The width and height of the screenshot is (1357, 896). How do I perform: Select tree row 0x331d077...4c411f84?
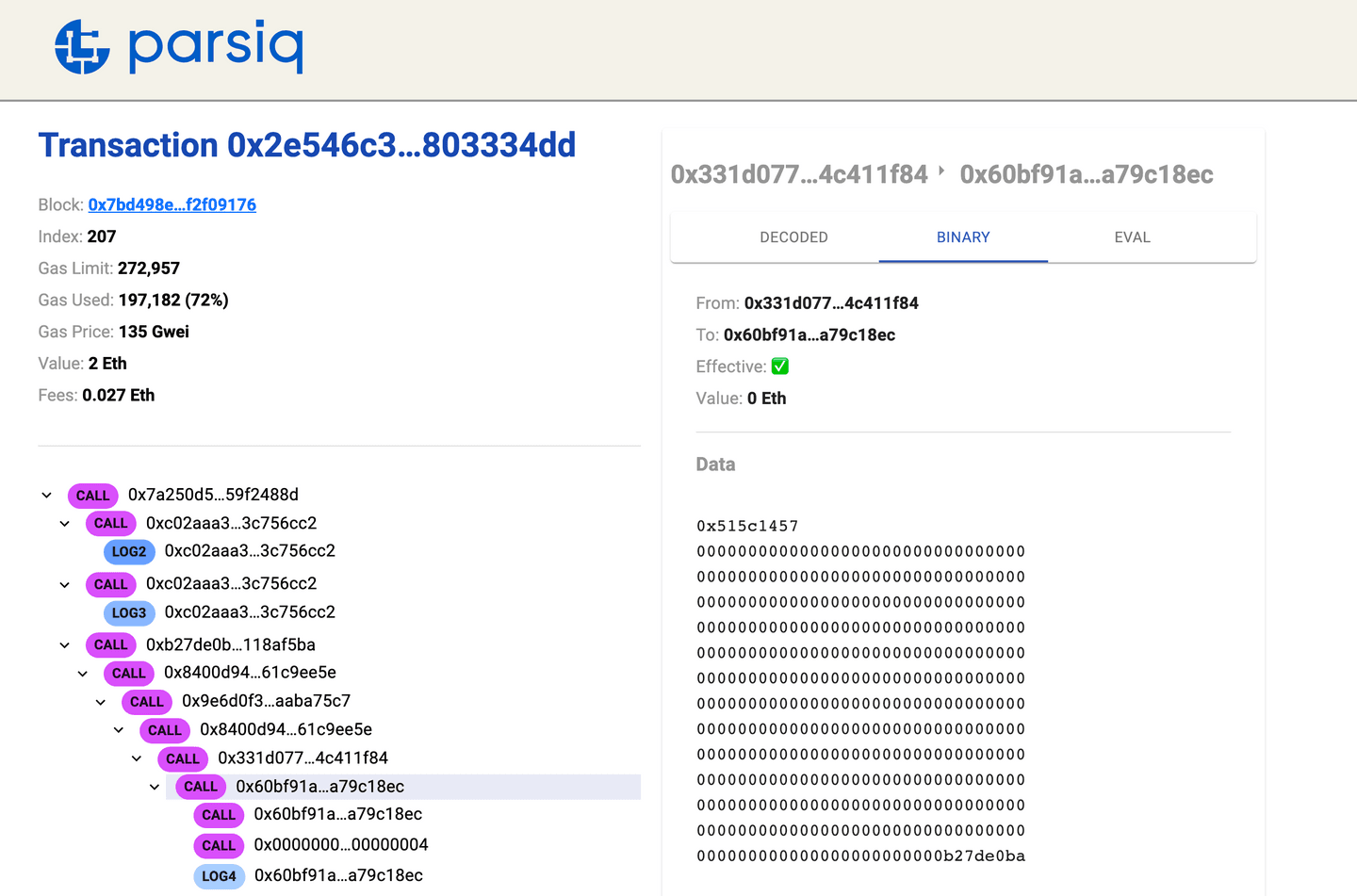(x=303, y=758)
